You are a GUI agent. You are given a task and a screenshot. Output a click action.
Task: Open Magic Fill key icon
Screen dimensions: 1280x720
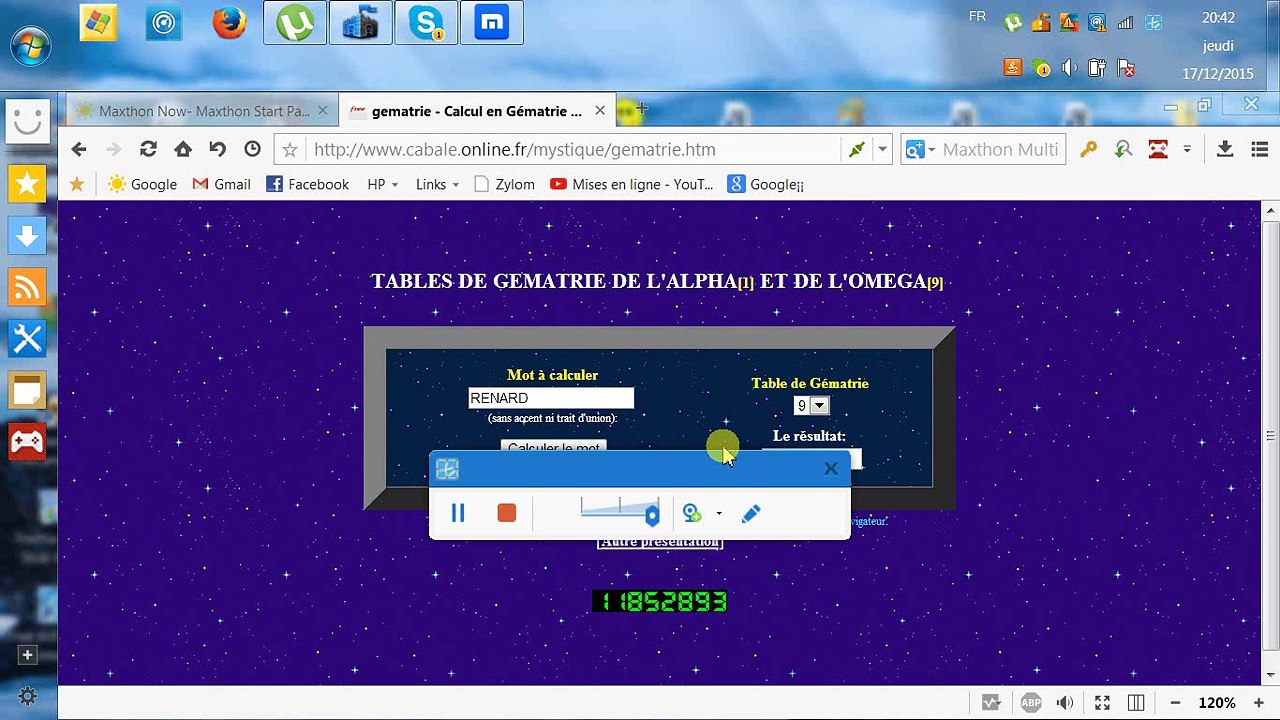(x=1088, y=149)
